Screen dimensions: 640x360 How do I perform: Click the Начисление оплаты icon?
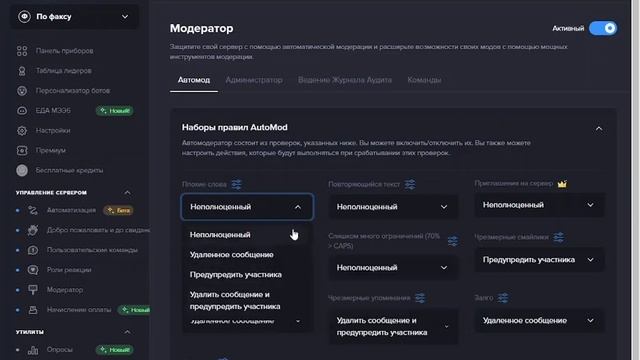pyautogui.click(x=33, y=310)
